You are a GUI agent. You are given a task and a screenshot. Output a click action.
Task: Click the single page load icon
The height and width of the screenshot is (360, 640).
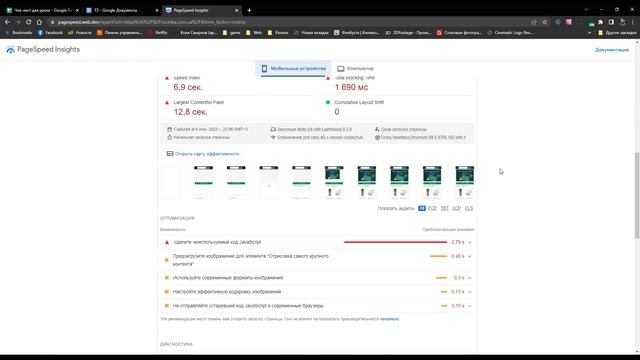[x=377, y=129]
